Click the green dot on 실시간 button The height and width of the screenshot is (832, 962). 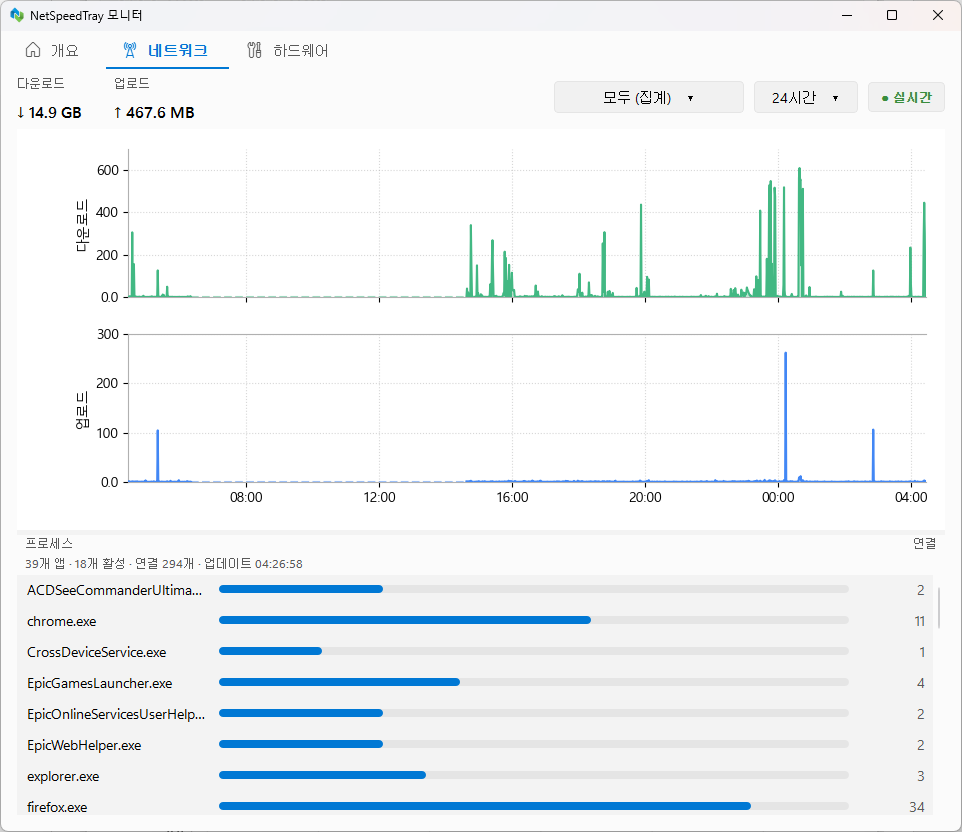[885, 98]
